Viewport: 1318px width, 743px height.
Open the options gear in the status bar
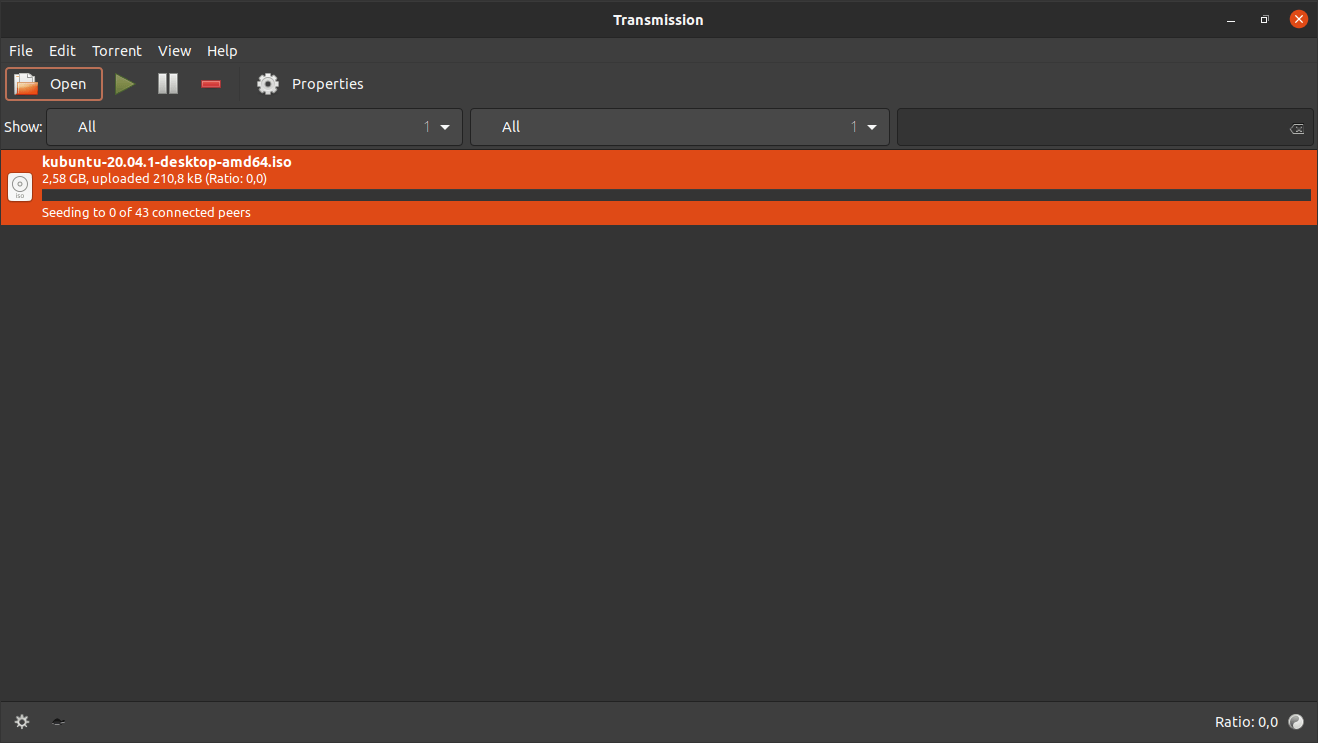click(22, 721)
